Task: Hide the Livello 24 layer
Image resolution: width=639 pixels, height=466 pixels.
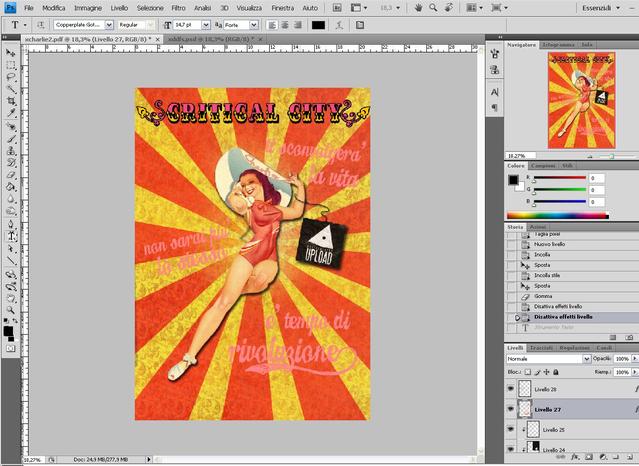Action: (x=511, y=449)
